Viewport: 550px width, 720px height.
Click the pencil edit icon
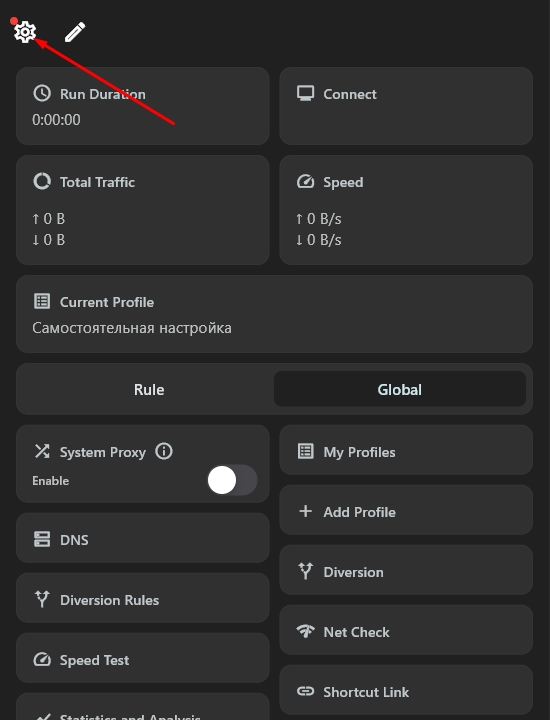click(x=75, y=32)
